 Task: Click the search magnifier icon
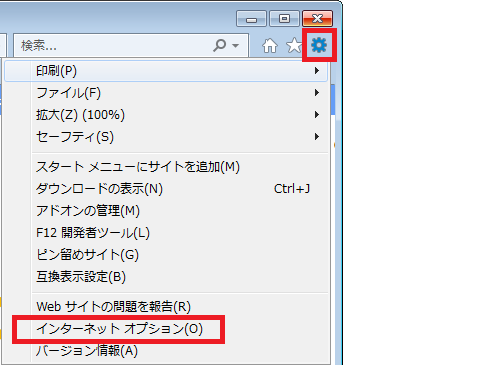220,45
